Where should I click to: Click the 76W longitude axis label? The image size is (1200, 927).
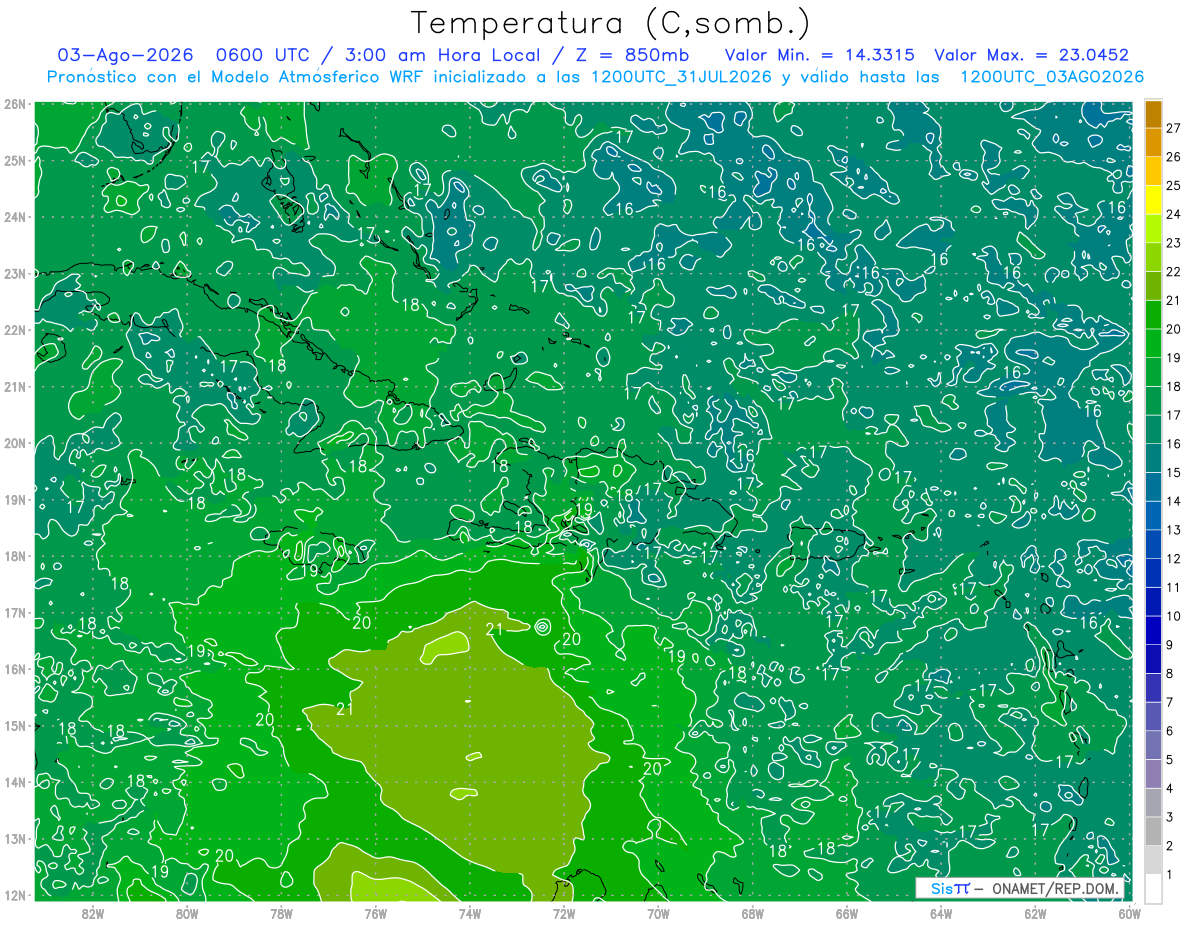pos(376,913)
